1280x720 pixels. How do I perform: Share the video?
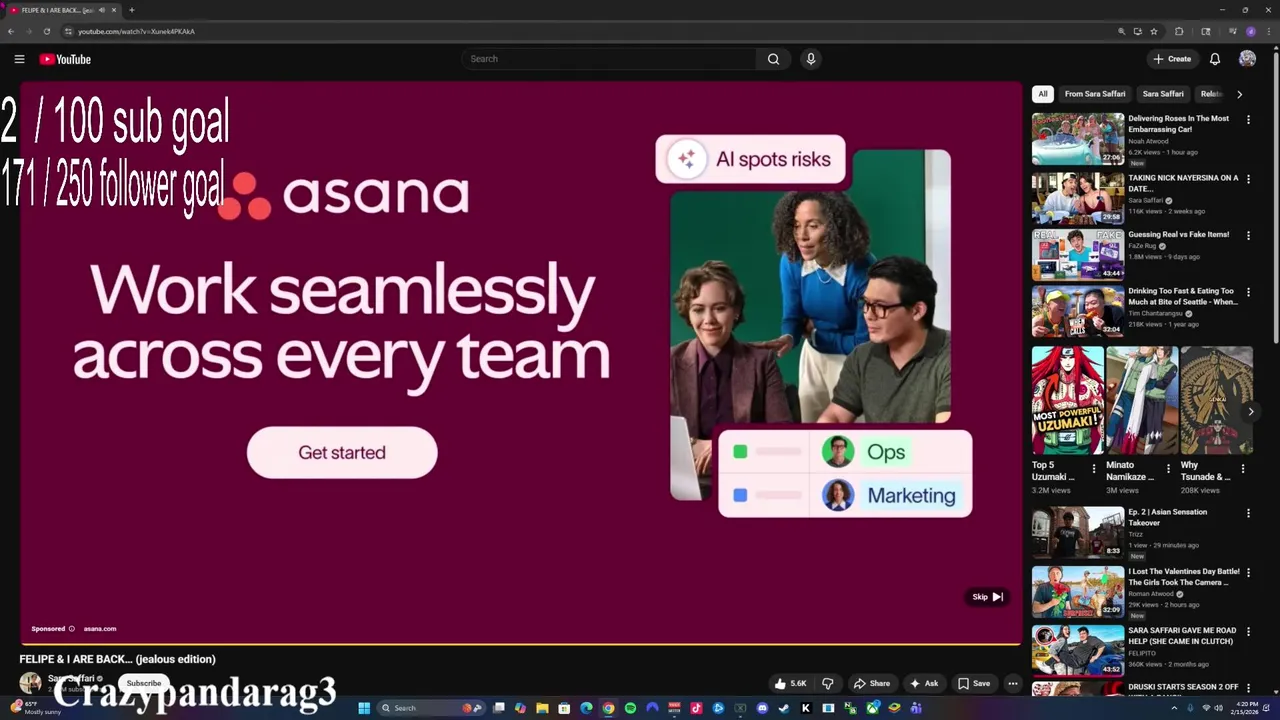pyautogui.click(x=871, y=683)
